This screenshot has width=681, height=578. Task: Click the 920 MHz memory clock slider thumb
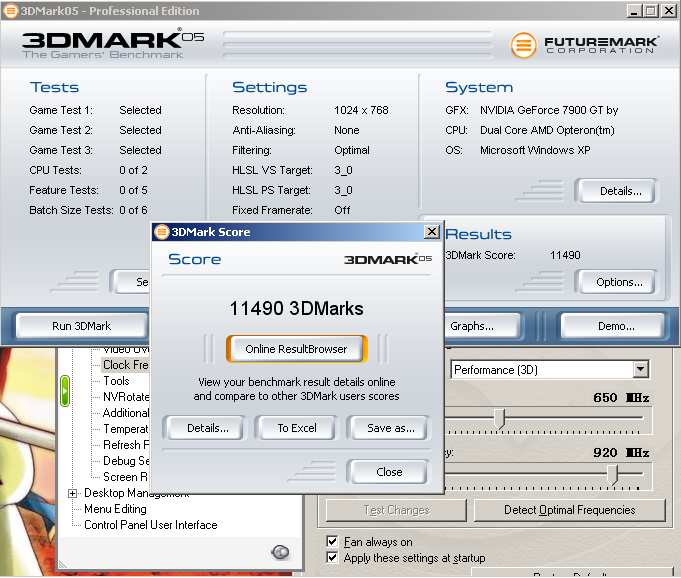[612, 474]
